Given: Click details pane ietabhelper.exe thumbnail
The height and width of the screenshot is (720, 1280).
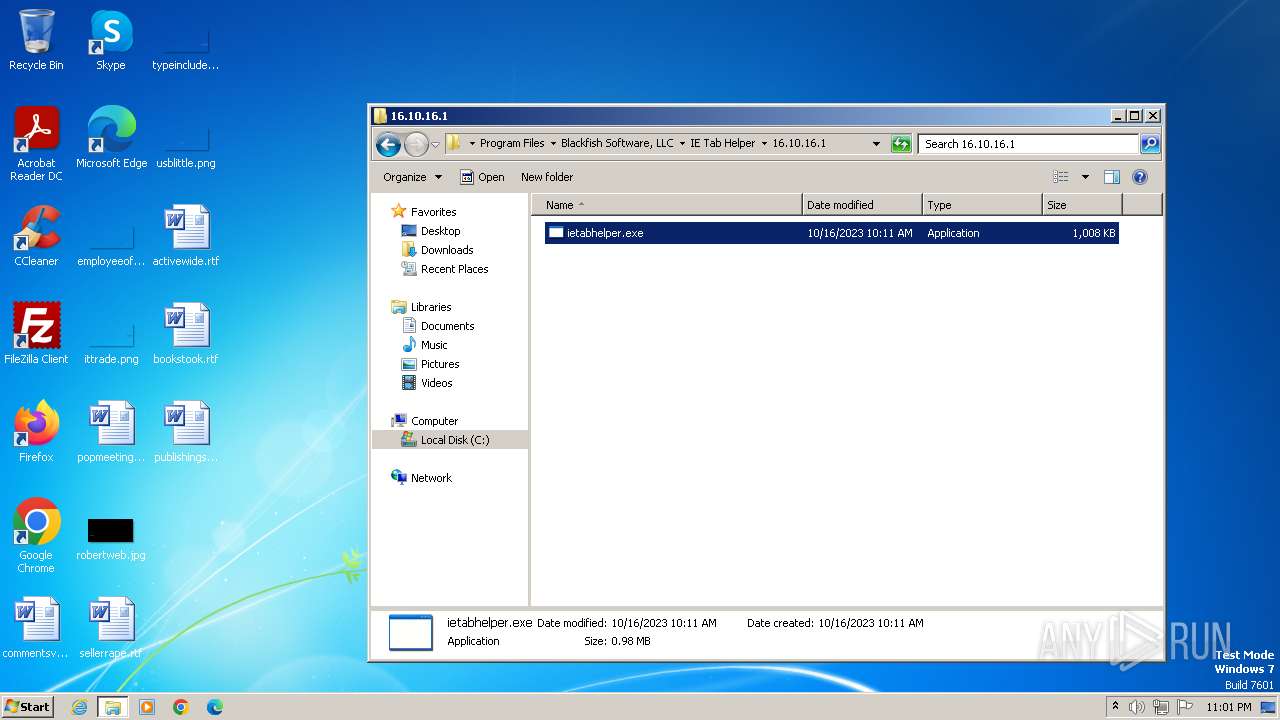Looking at the screenshot, I should coord(411,632).
